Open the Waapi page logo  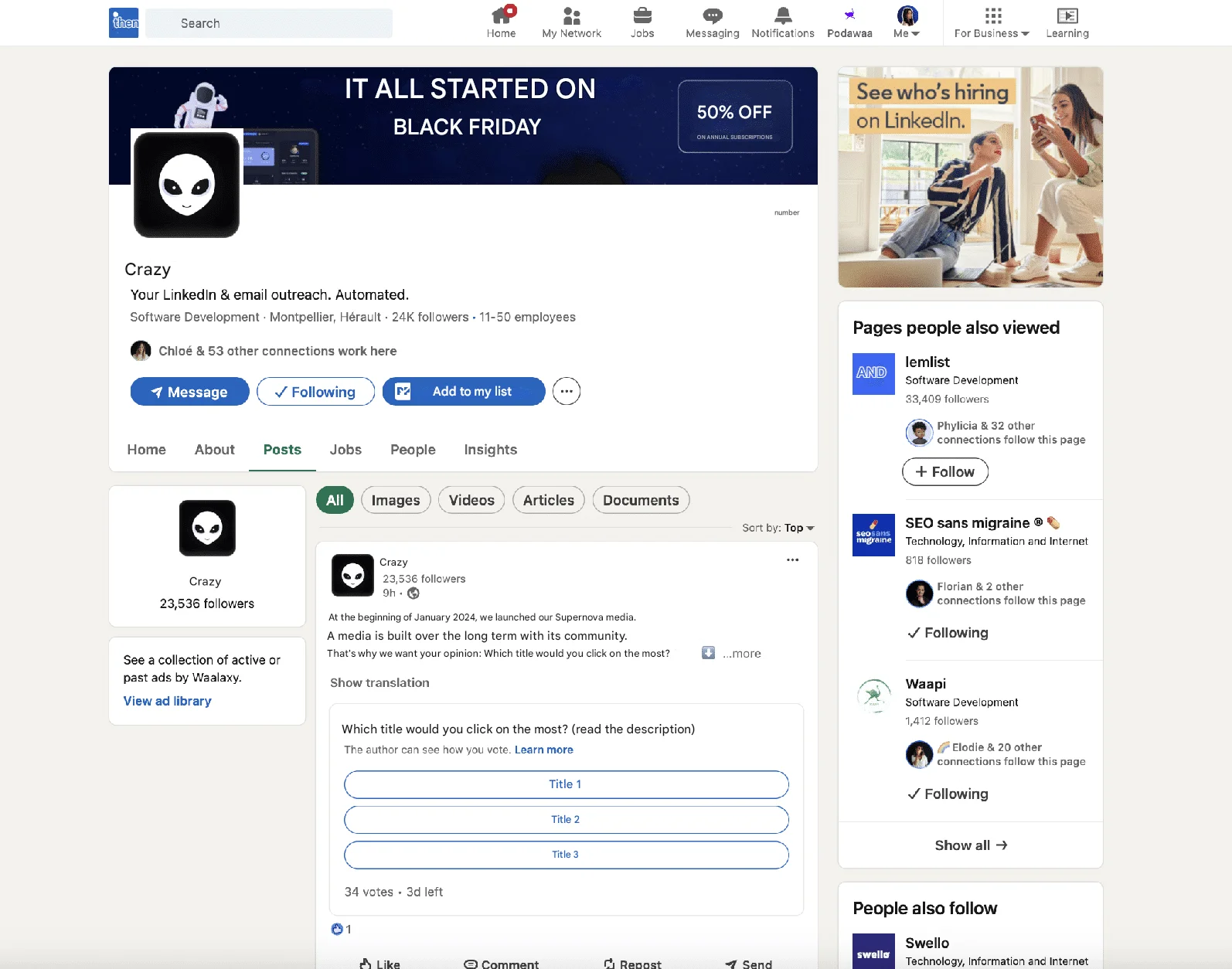pyautogui.click(x=873, y=695)
